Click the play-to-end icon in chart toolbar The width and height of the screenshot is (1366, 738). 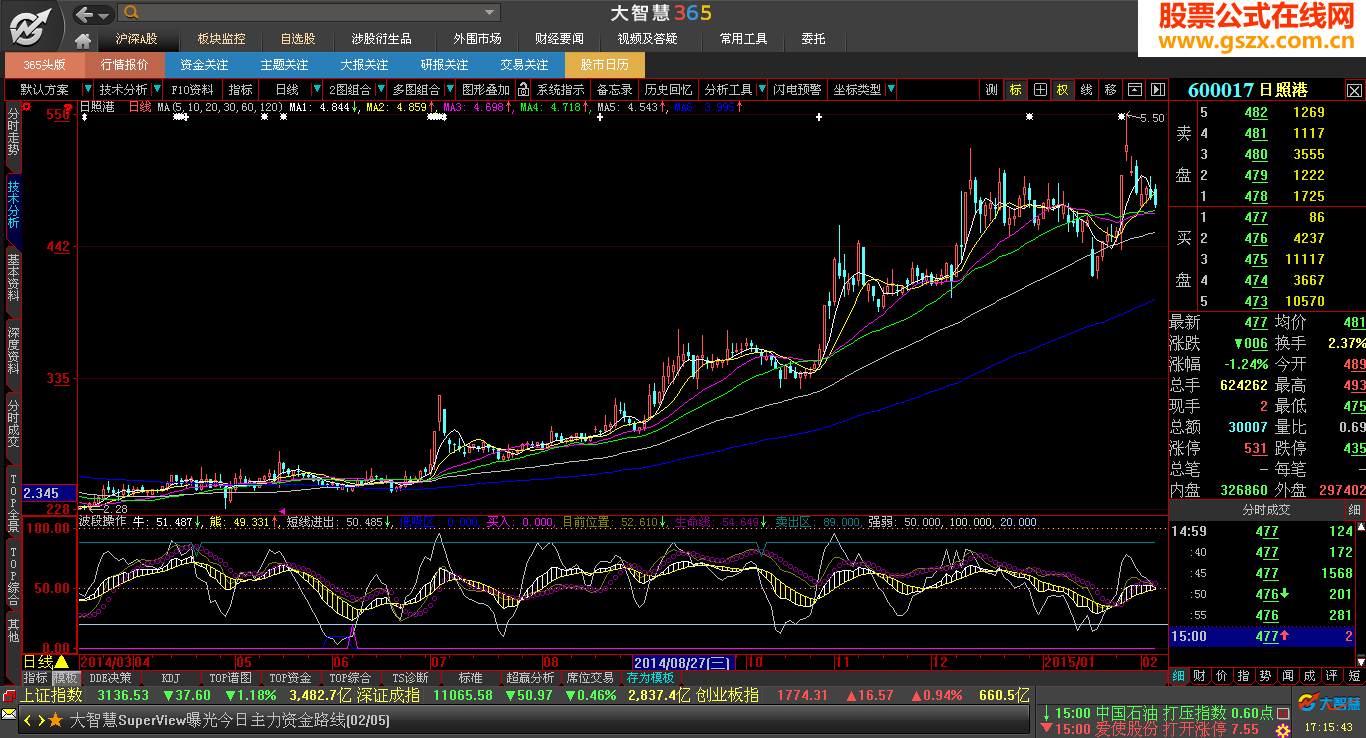coord(1156,89)
